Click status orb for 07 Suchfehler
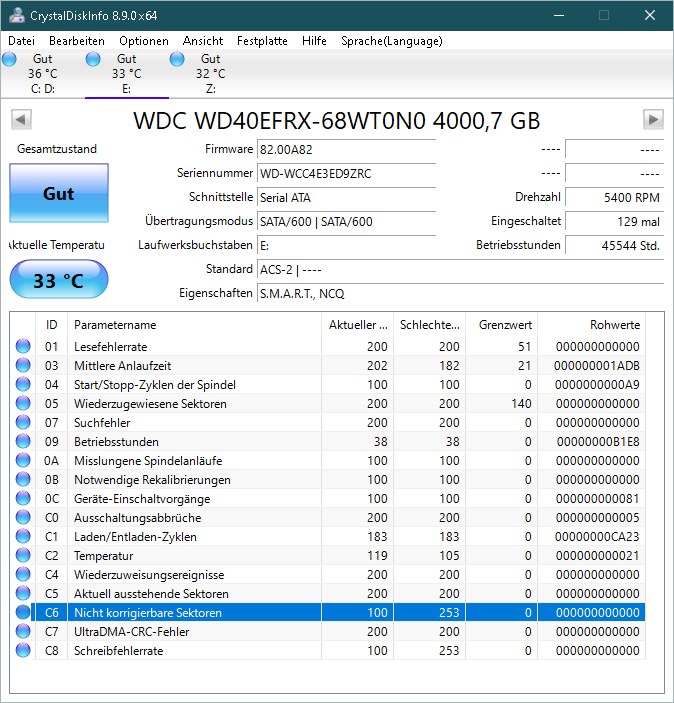The width and height of the screenshot is (674, 703). [23, 422]
